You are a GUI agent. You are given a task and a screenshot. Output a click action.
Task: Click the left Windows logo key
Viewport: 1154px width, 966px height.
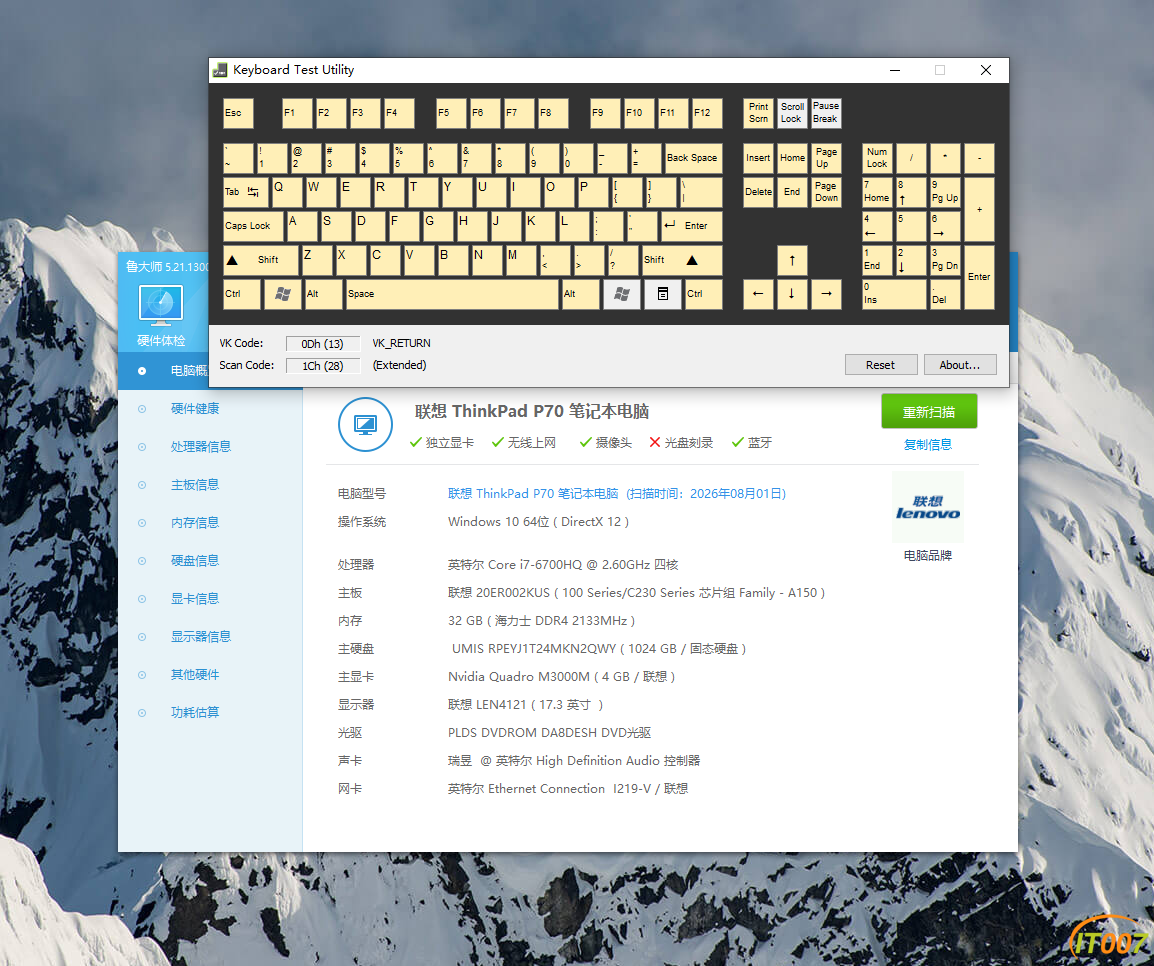[x=282, y=294]
